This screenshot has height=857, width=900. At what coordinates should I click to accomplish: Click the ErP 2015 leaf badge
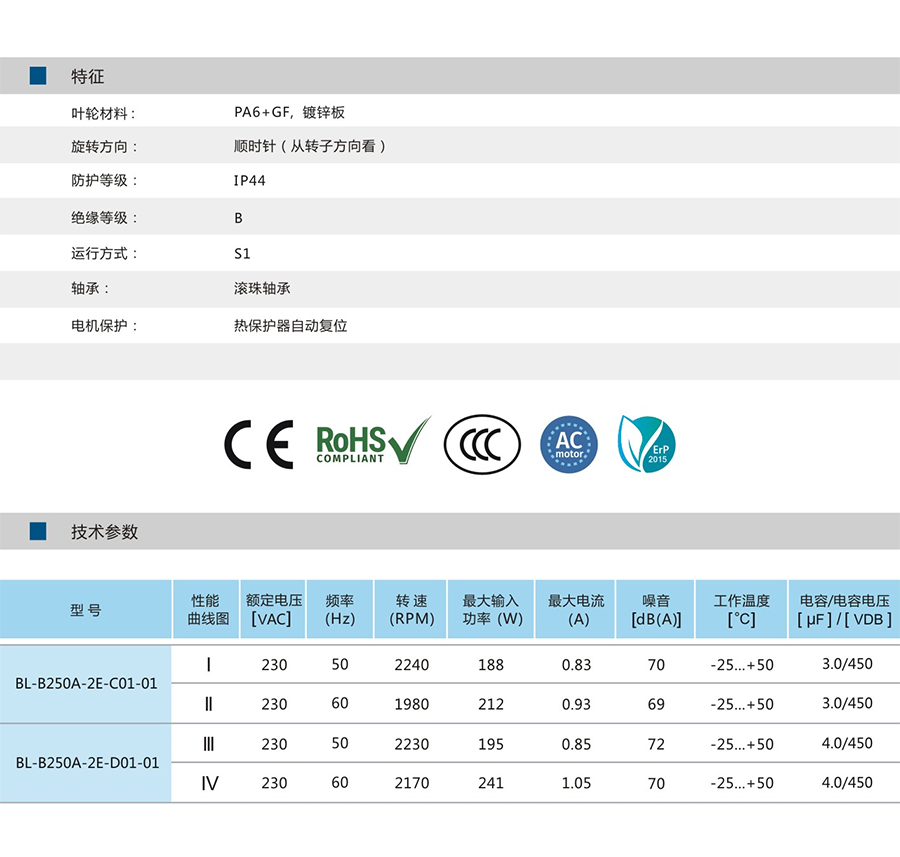tap(646, 444)
